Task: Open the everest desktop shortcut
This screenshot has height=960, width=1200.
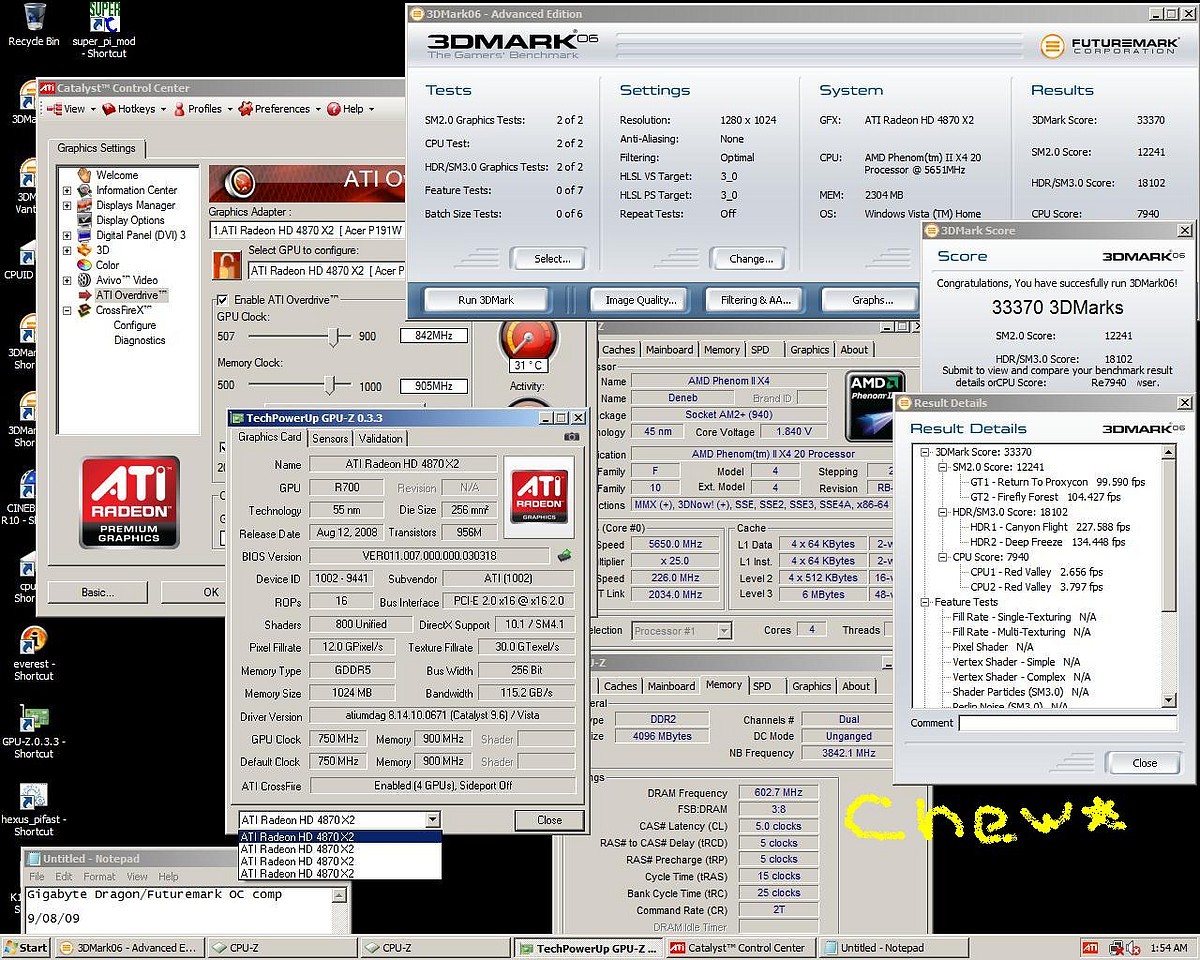Action: [33, 653]
